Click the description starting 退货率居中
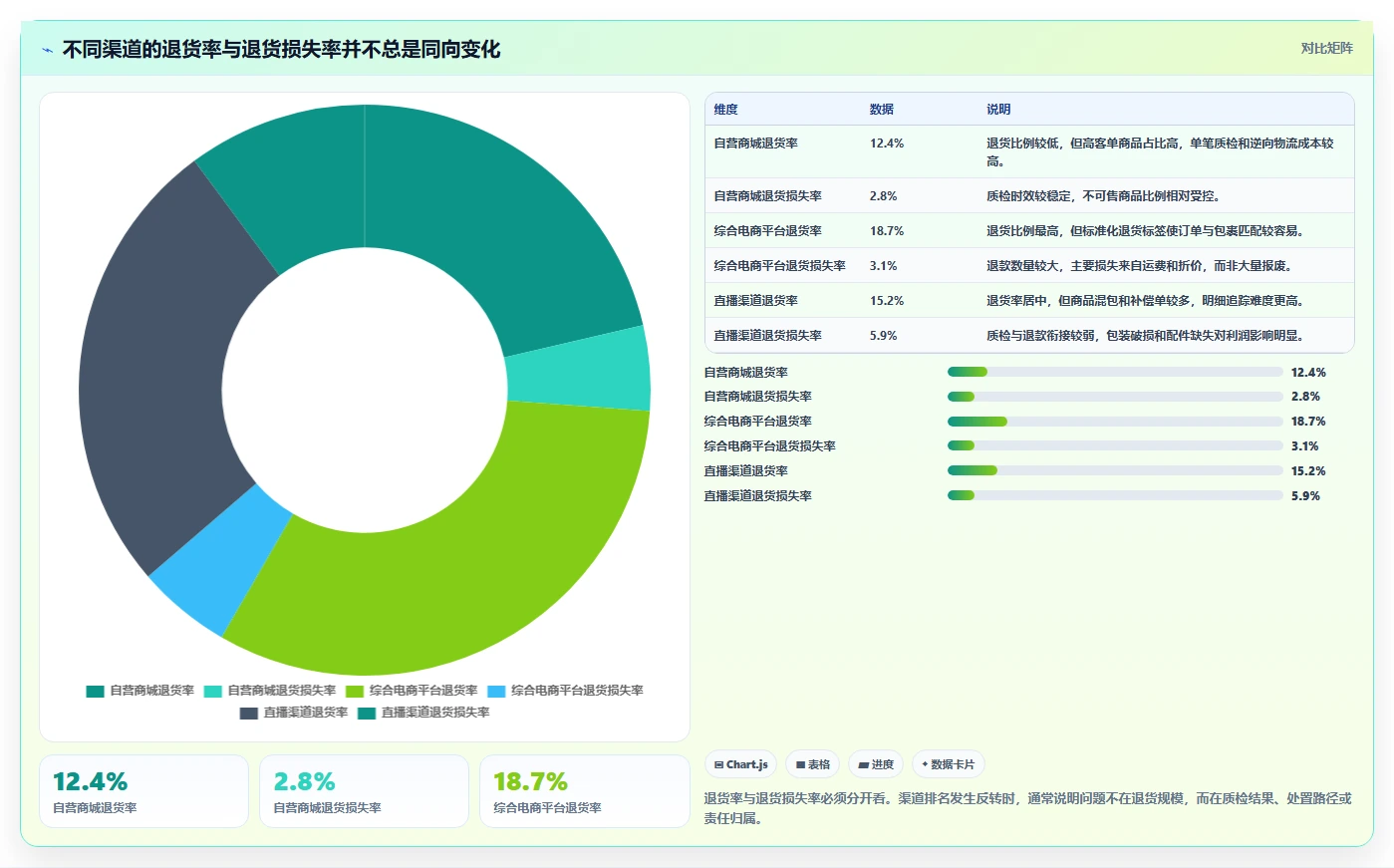Image resolution: width=1394 pixels, height=868 pixels. 1145,301
